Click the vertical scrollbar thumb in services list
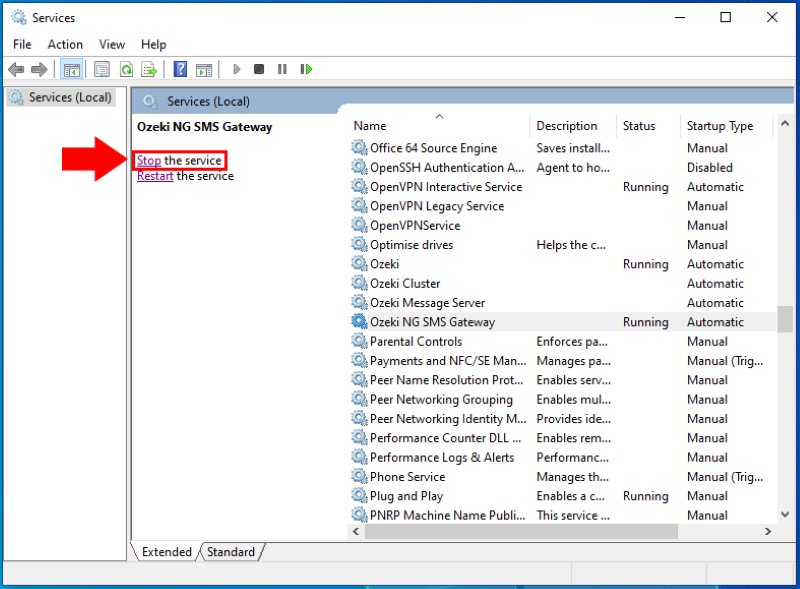Image resolution: width=800 pixels, height=589 pixels. click(785, 318)
